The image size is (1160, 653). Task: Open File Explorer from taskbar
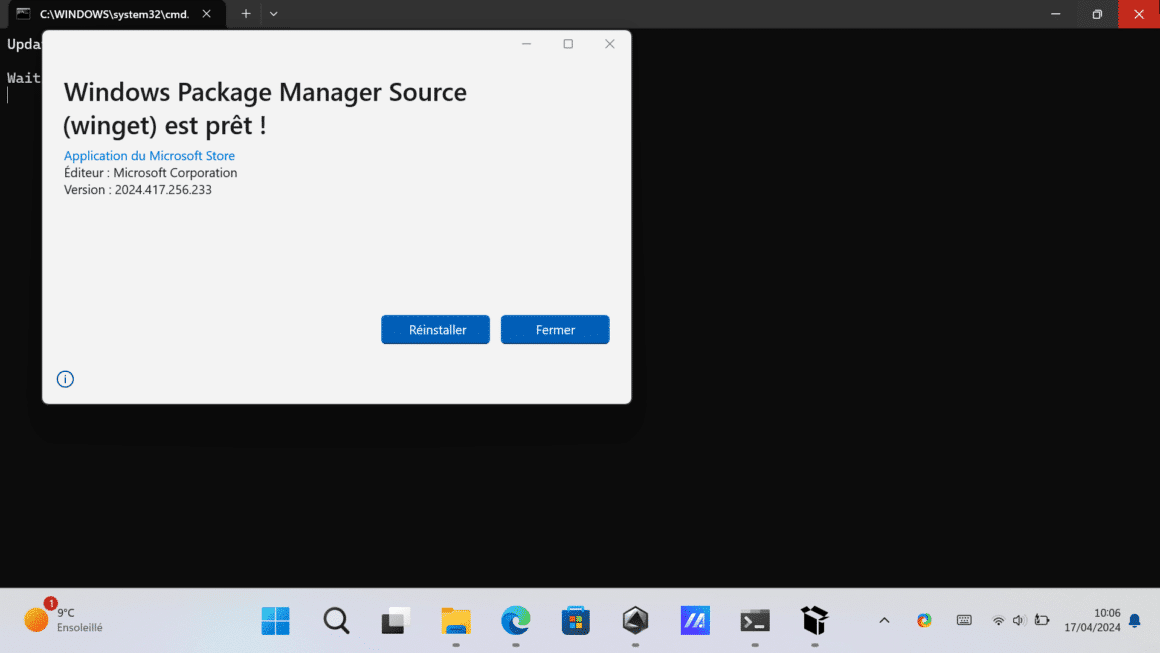tap(456, 620)
